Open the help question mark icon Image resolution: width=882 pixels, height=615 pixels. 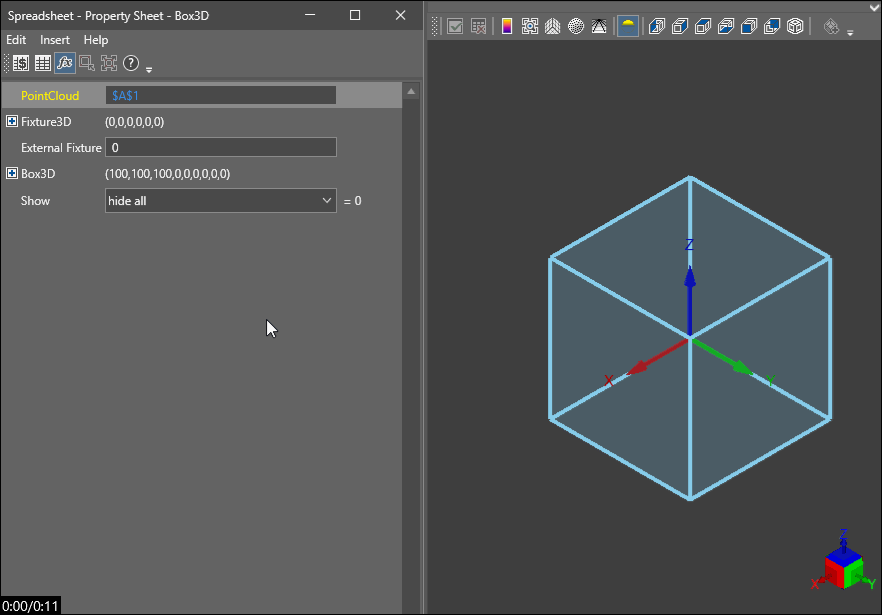130,63
